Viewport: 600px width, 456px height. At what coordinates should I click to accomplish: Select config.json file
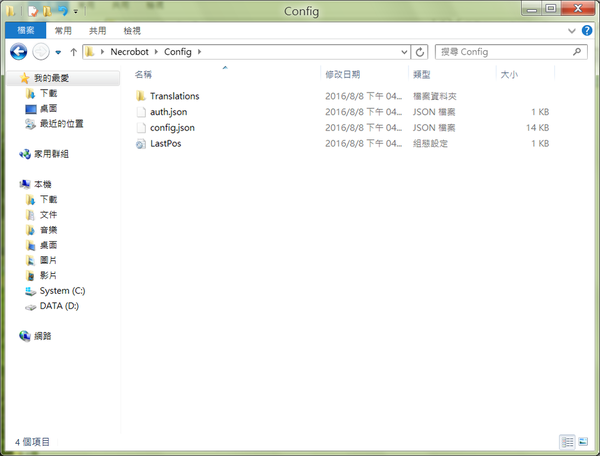[x=172, y=128]
